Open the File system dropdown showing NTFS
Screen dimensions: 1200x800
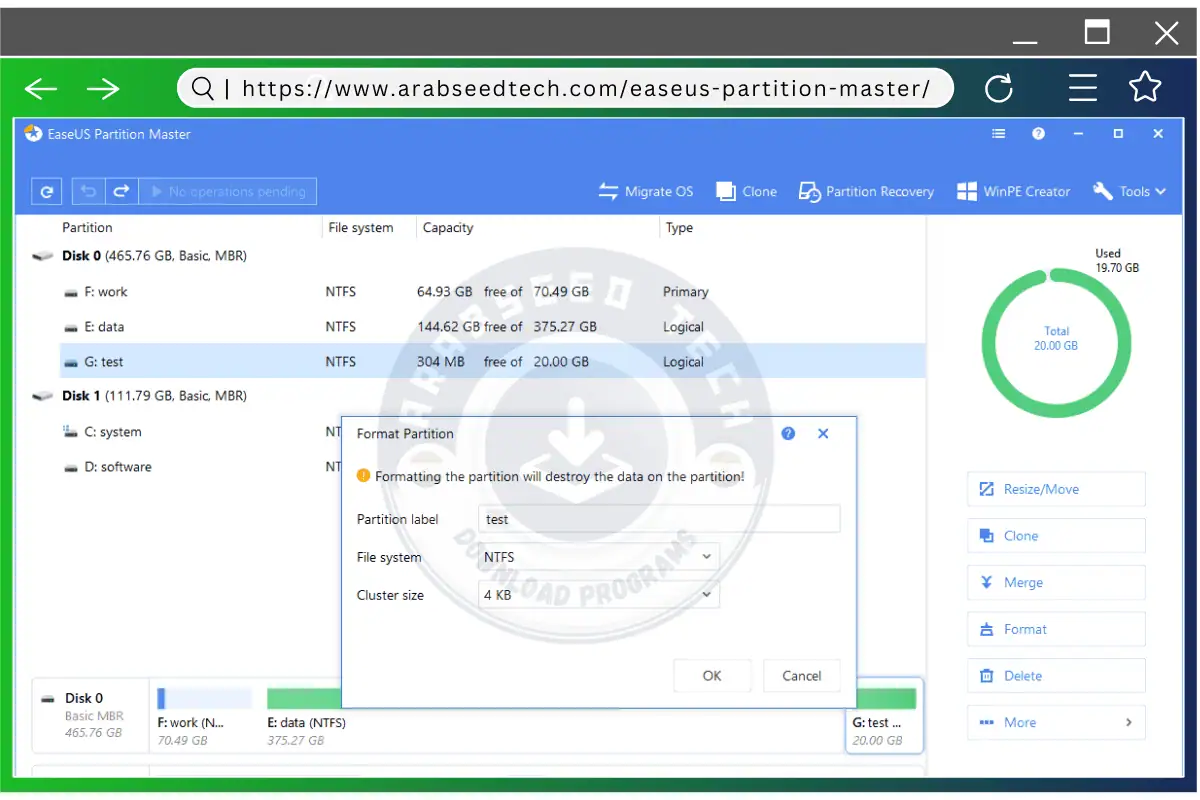[598, 557]
